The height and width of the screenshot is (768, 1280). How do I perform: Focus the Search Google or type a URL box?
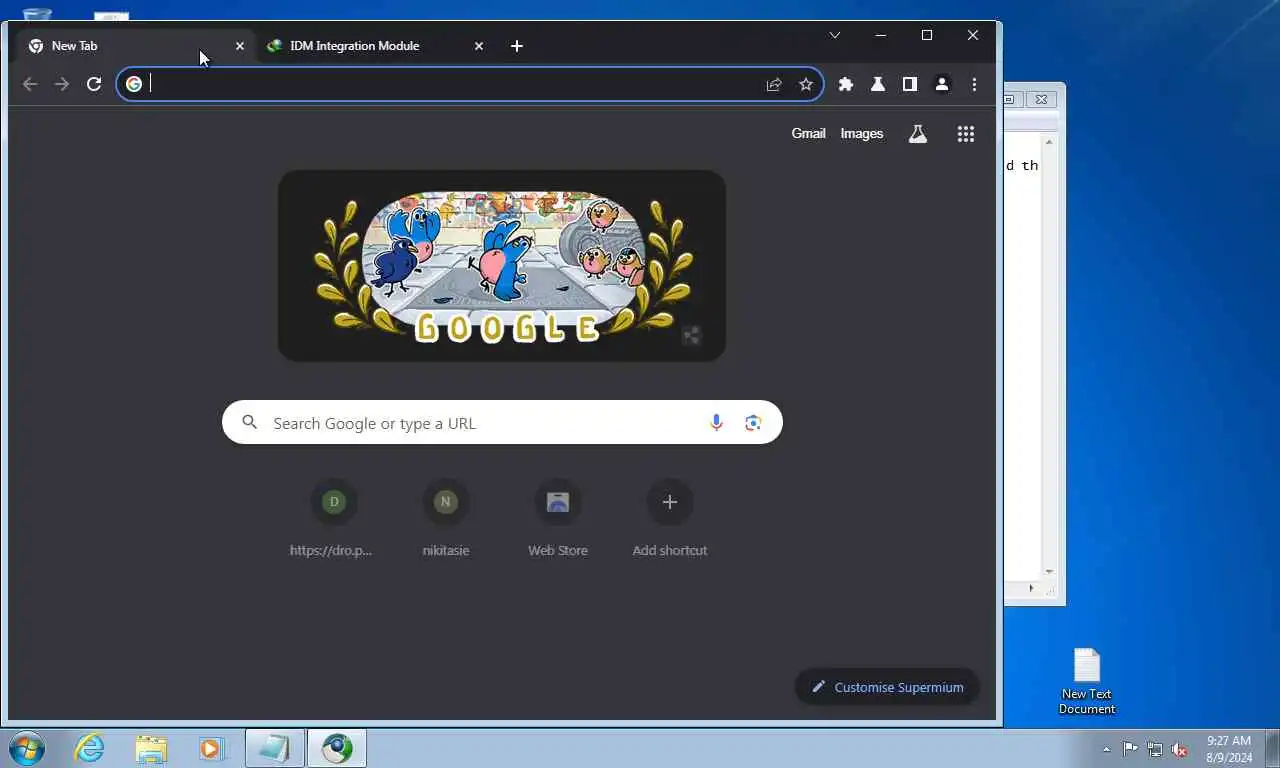[x=502, y=423]
